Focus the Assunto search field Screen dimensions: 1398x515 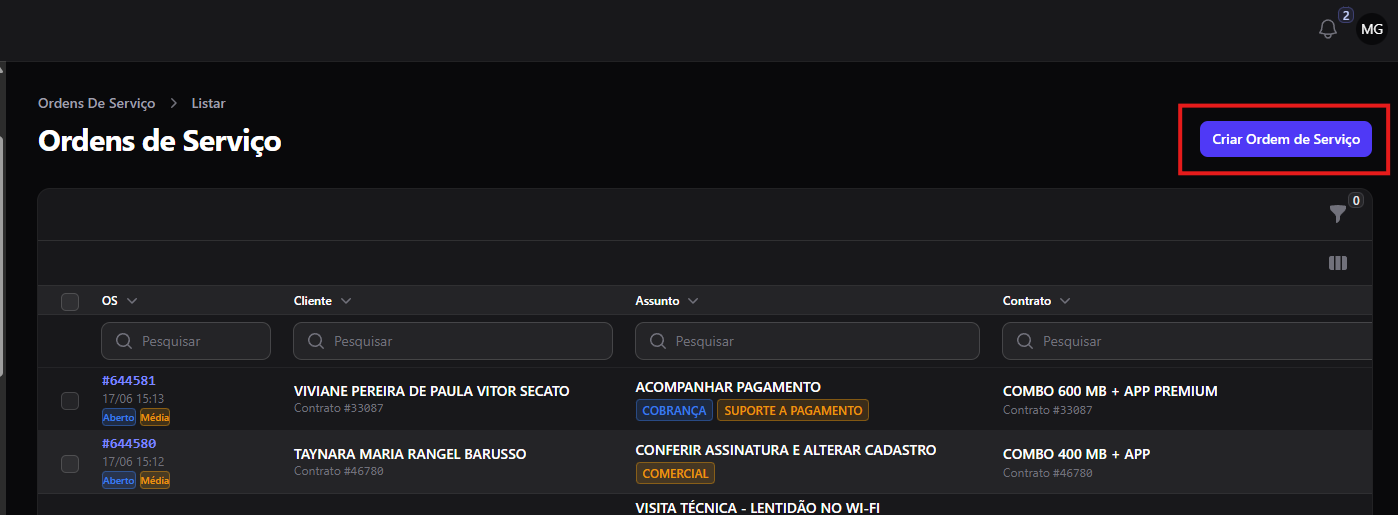[x=807, y=341]
